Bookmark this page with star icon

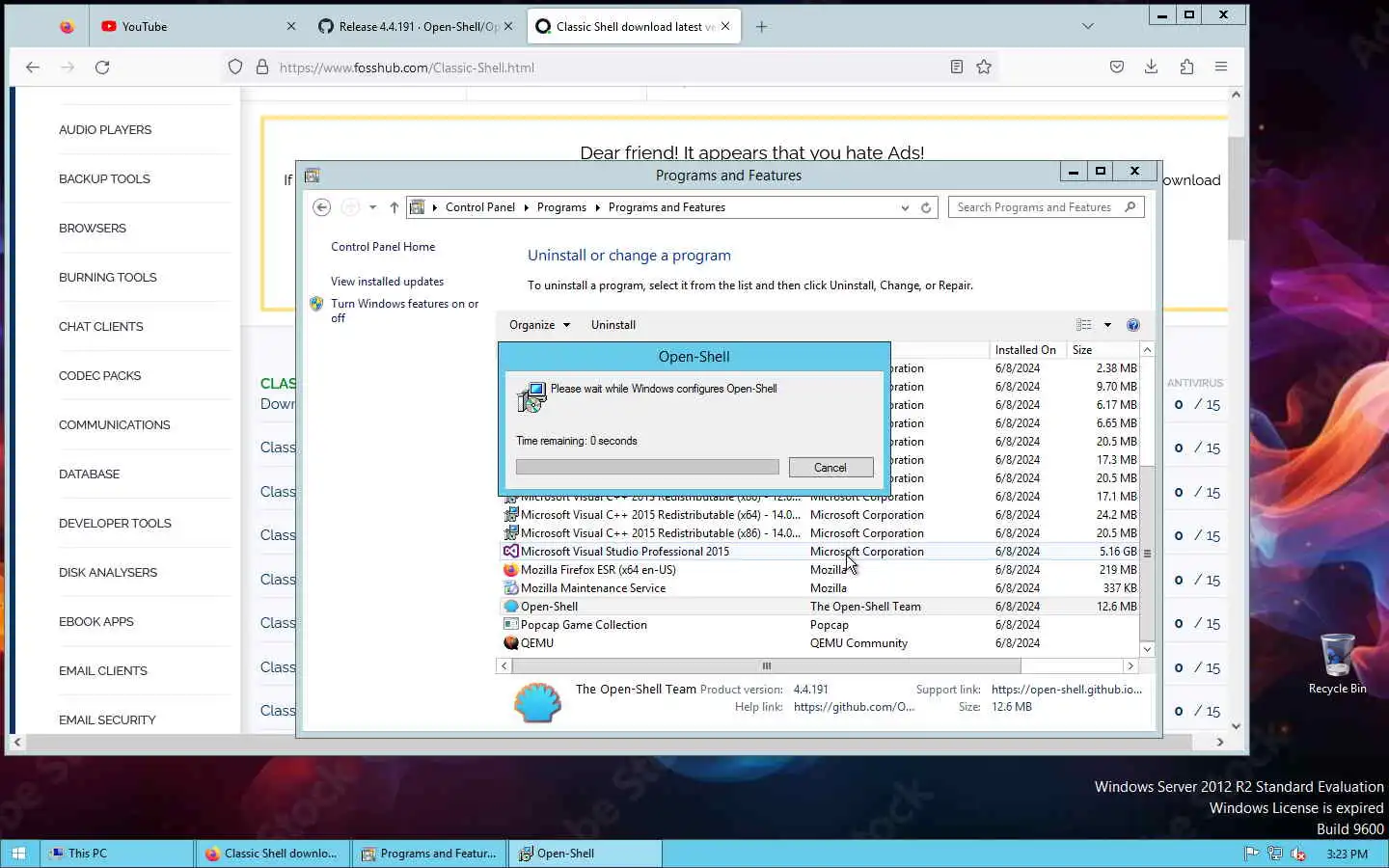[x=984, y=68]
